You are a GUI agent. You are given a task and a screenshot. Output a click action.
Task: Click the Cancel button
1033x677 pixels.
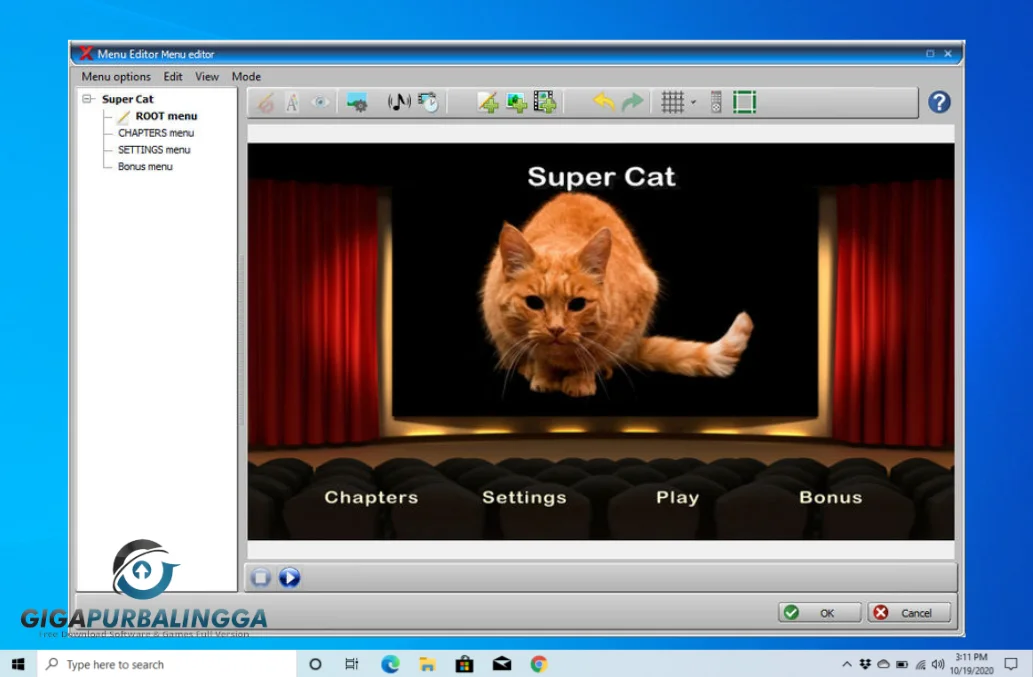coord(909,612)
